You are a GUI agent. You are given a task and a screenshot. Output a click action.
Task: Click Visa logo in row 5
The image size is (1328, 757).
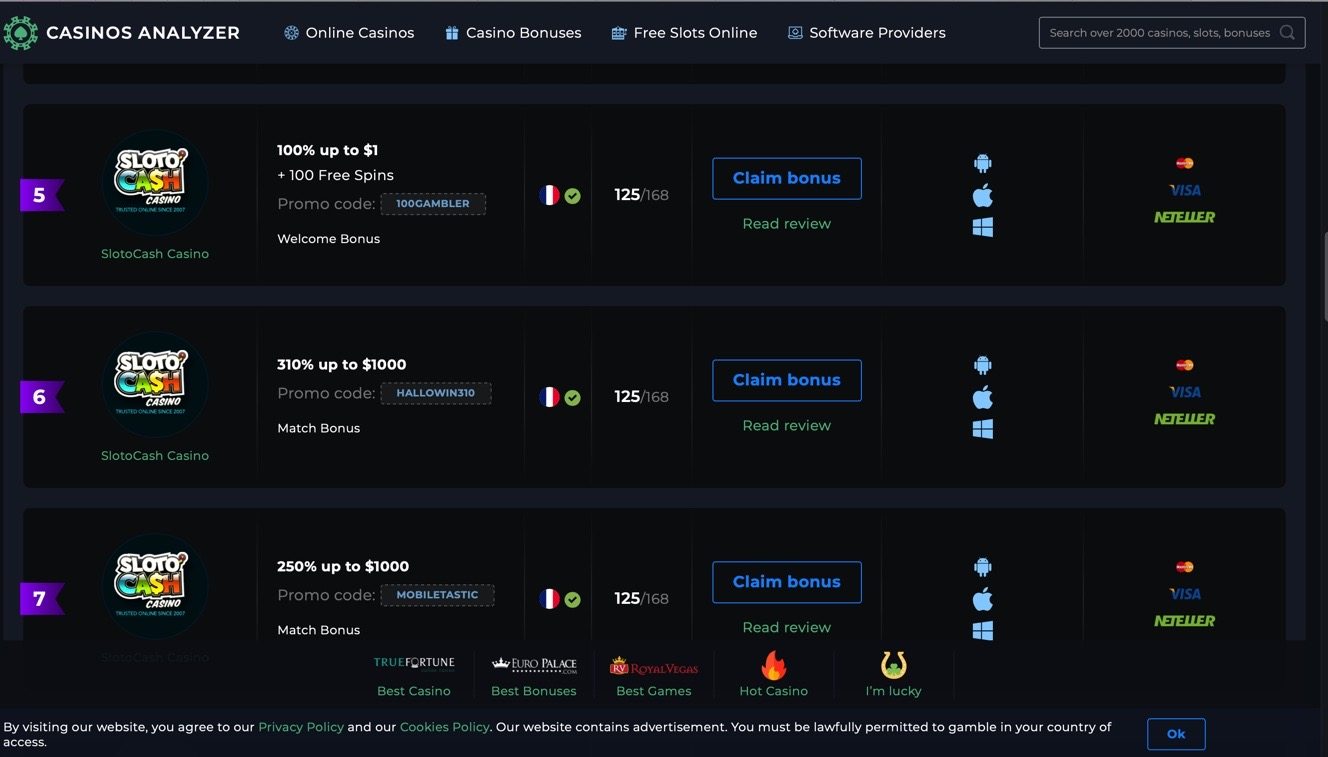1185,190
